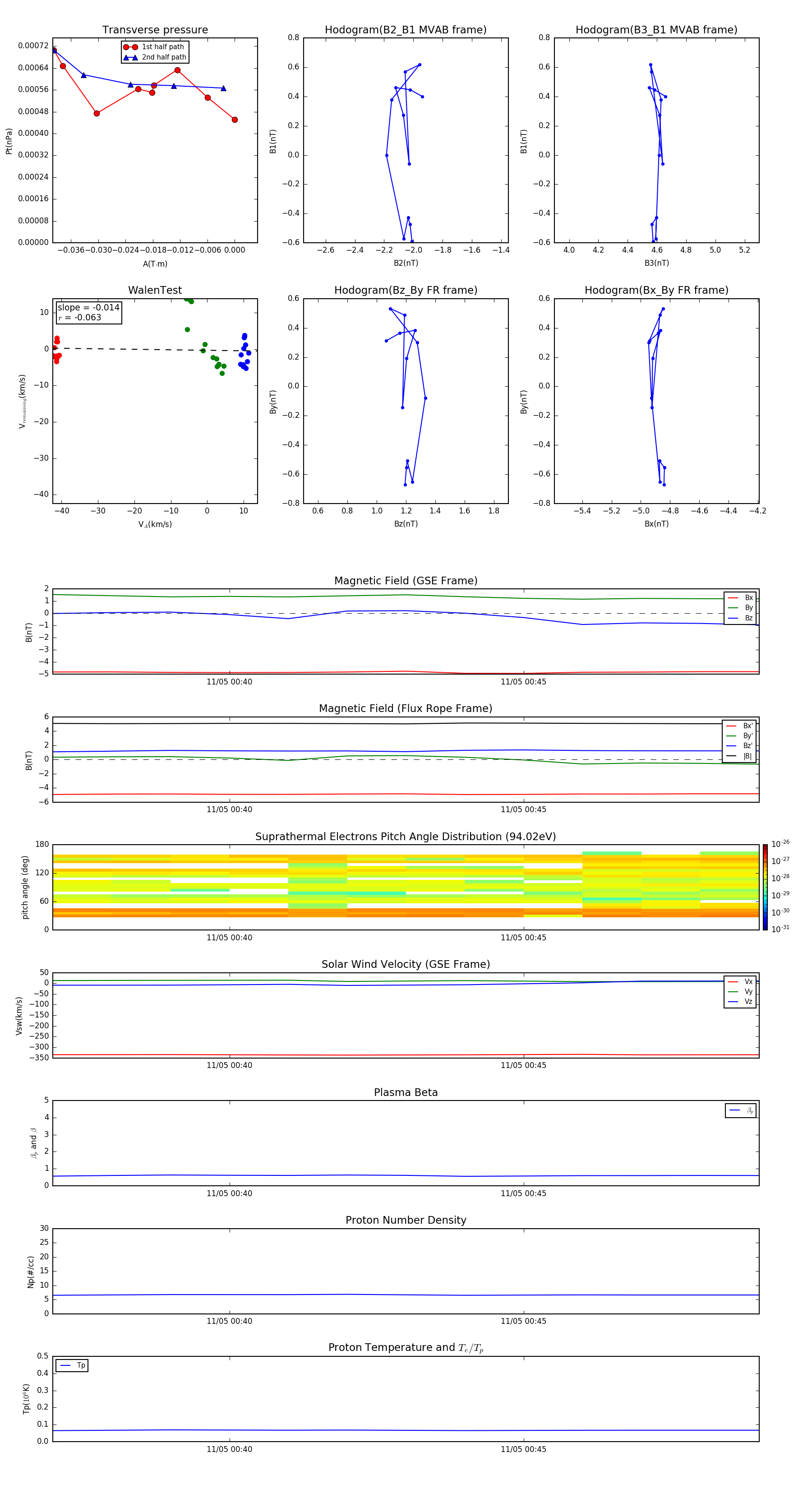Viewport: 812px width, 1489px height.
Task: Click the Tp legend box in temperature plot
Action: 72,1366
